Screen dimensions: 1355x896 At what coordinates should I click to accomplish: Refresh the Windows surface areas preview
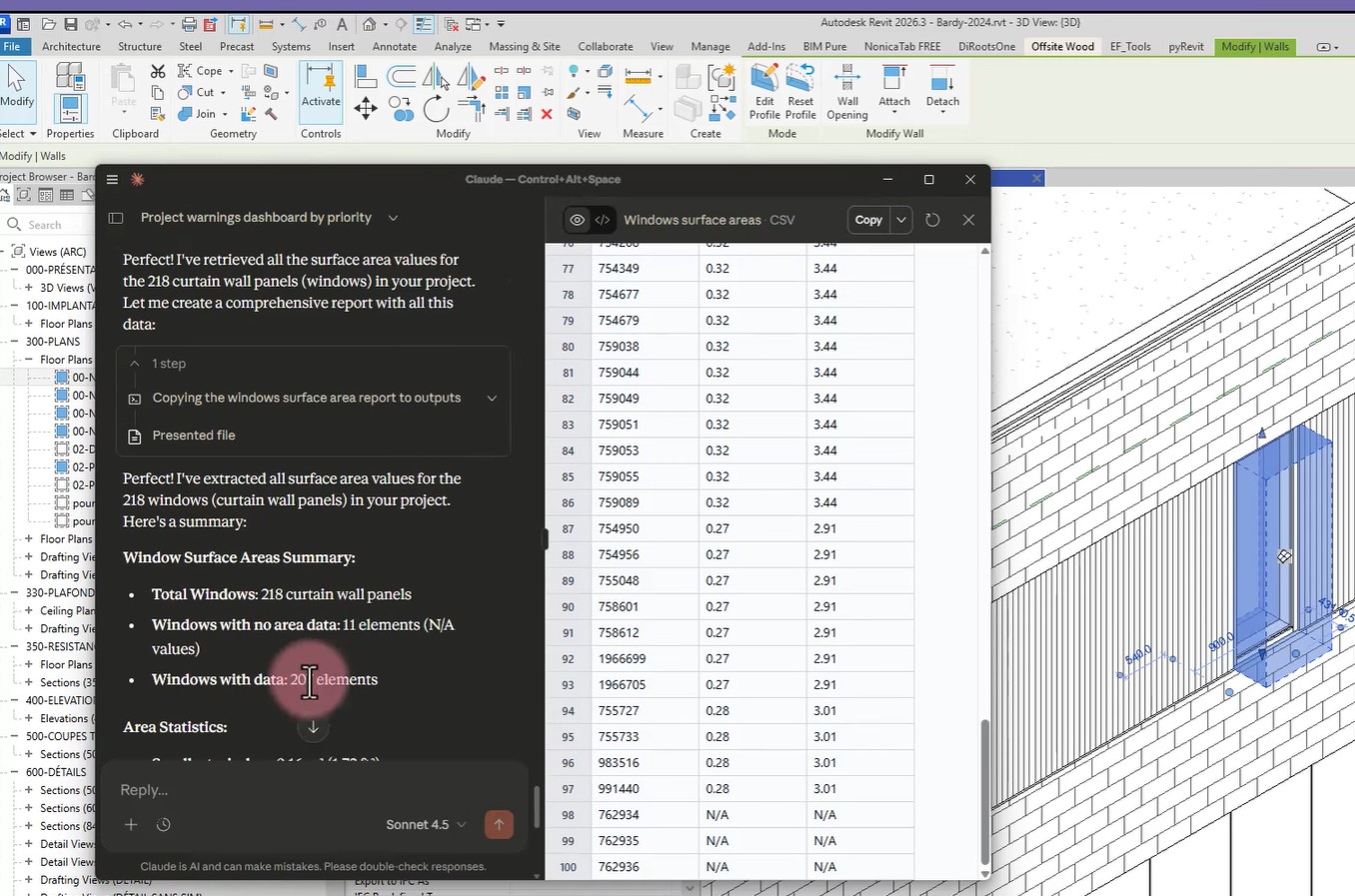tap(932, 220)
